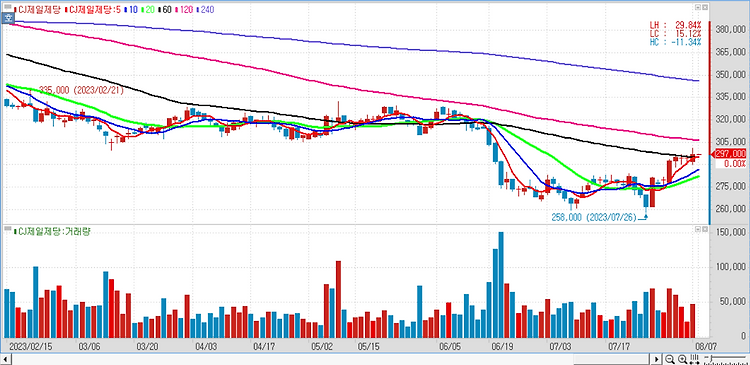
Task: Click the 365,000 price axis label
Action: pyautogui.click(x=731, y=52)
